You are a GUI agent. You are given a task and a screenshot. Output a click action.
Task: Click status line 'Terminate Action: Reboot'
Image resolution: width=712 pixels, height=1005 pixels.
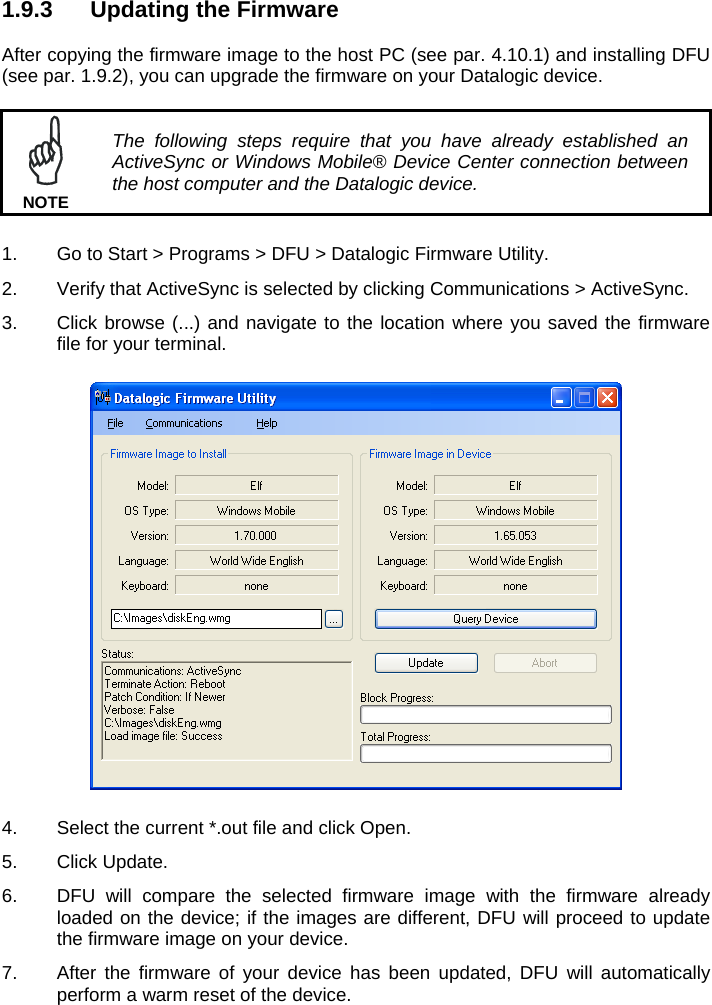coord(165,684)
